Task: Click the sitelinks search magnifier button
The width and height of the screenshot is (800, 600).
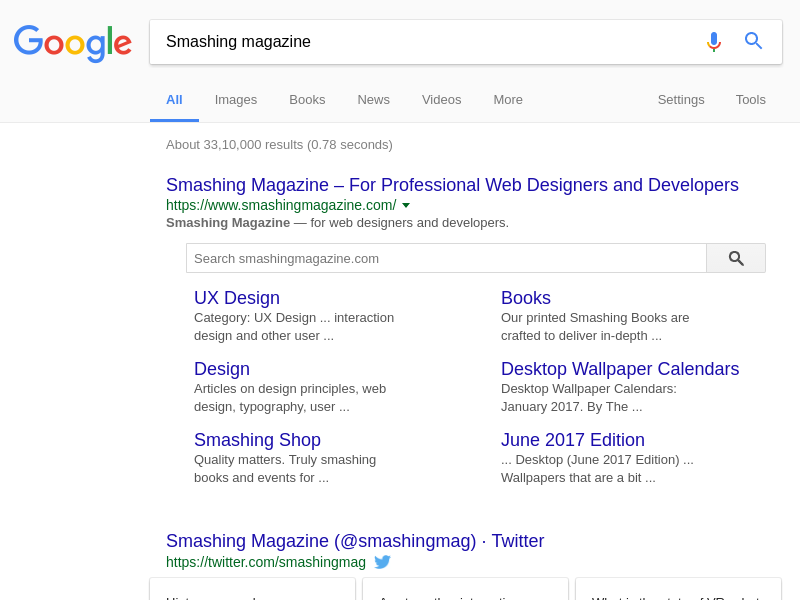Action: tap(736, 258)
